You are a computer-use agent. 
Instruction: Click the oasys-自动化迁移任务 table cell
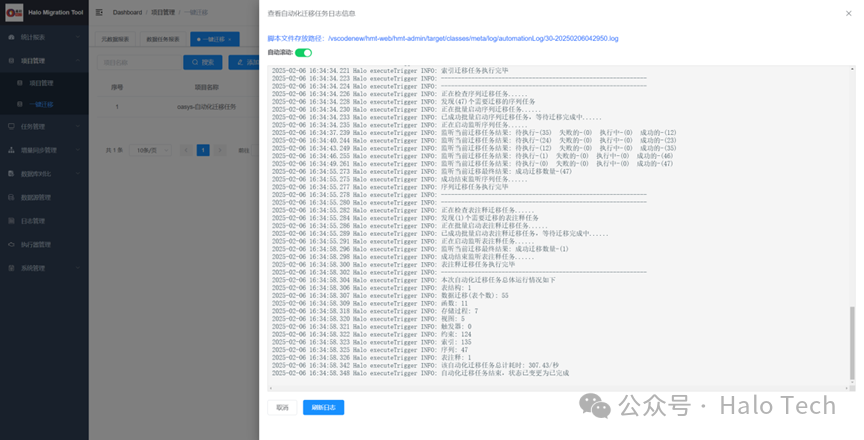[207, 107]
